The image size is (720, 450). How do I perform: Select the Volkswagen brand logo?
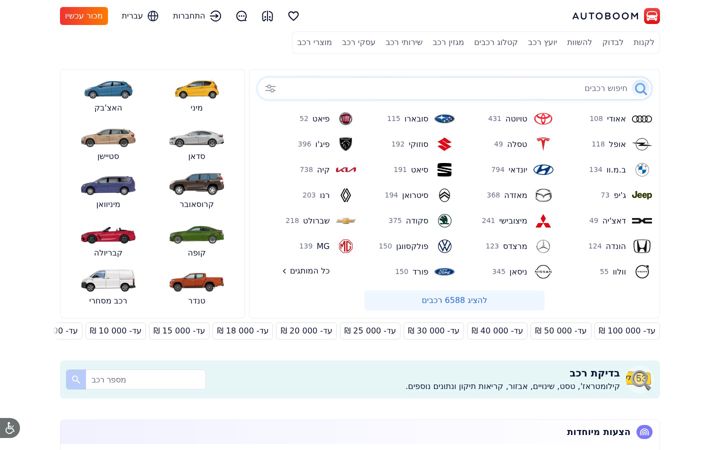click(x=444, y=246)
